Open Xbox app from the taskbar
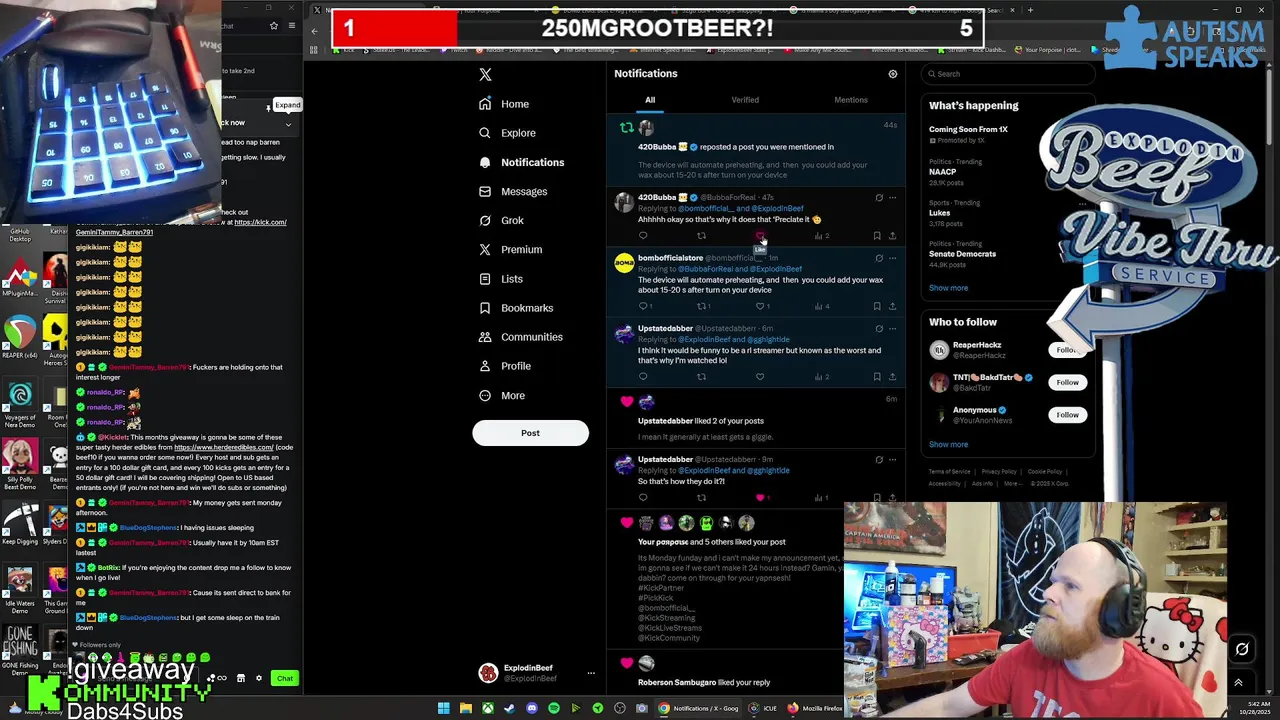The image size is (1280, 720). pyautogui.click(x=487, y=709)
